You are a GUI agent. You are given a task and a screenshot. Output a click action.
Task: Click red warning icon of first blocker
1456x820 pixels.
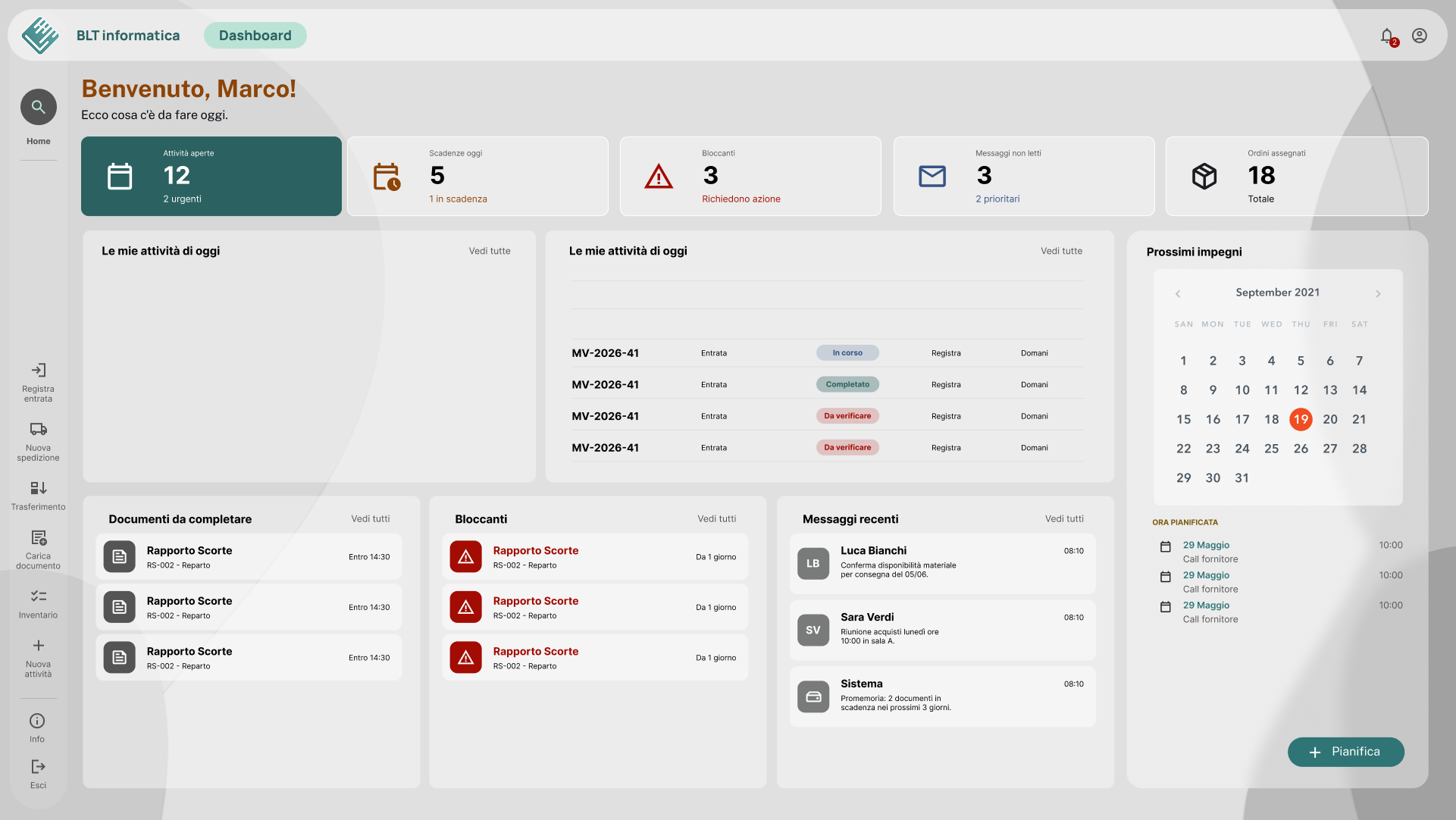tap(466, 557)
